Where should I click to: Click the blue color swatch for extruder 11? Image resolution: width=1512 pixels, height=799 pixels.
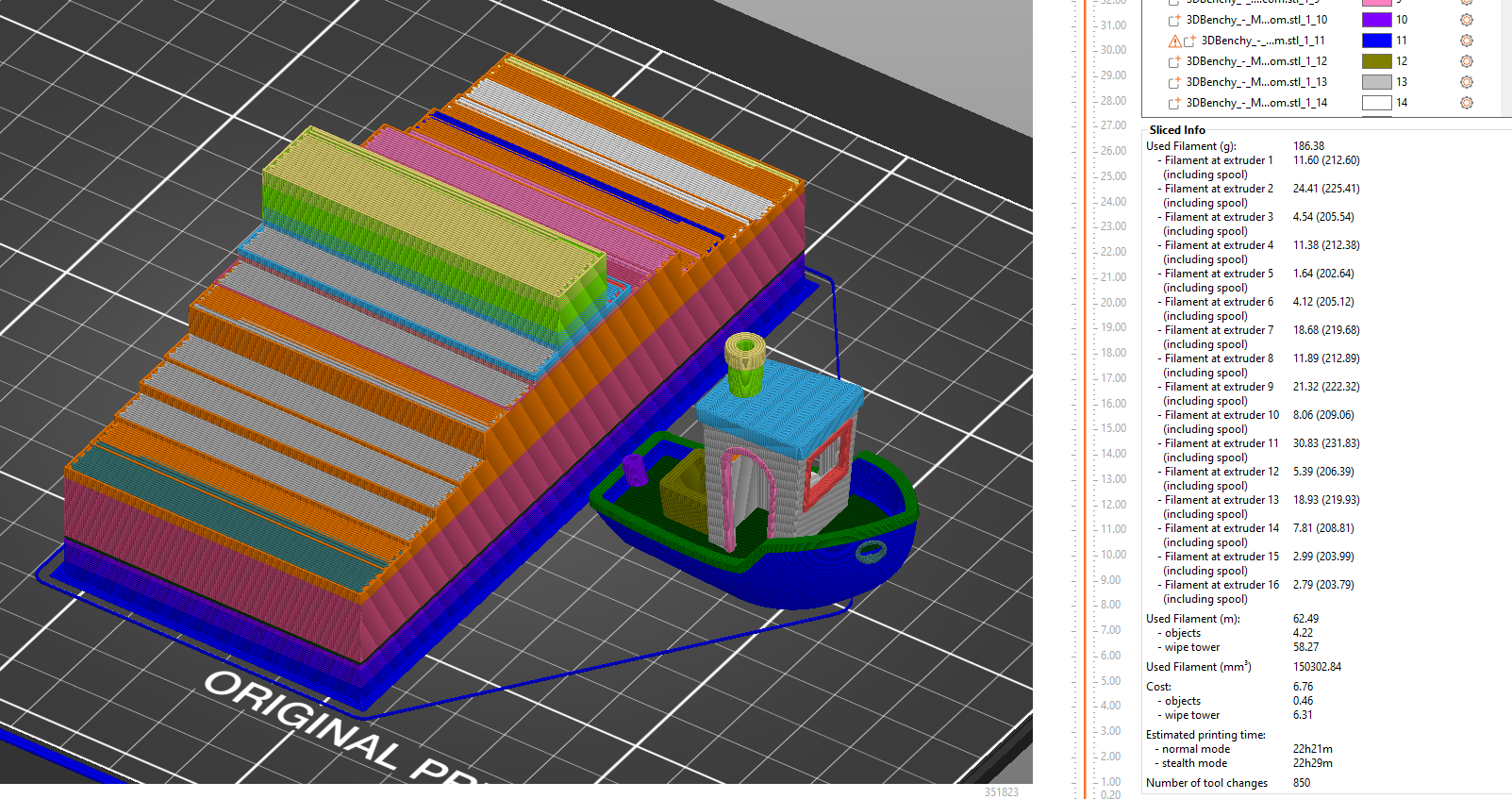(1377, 41)
